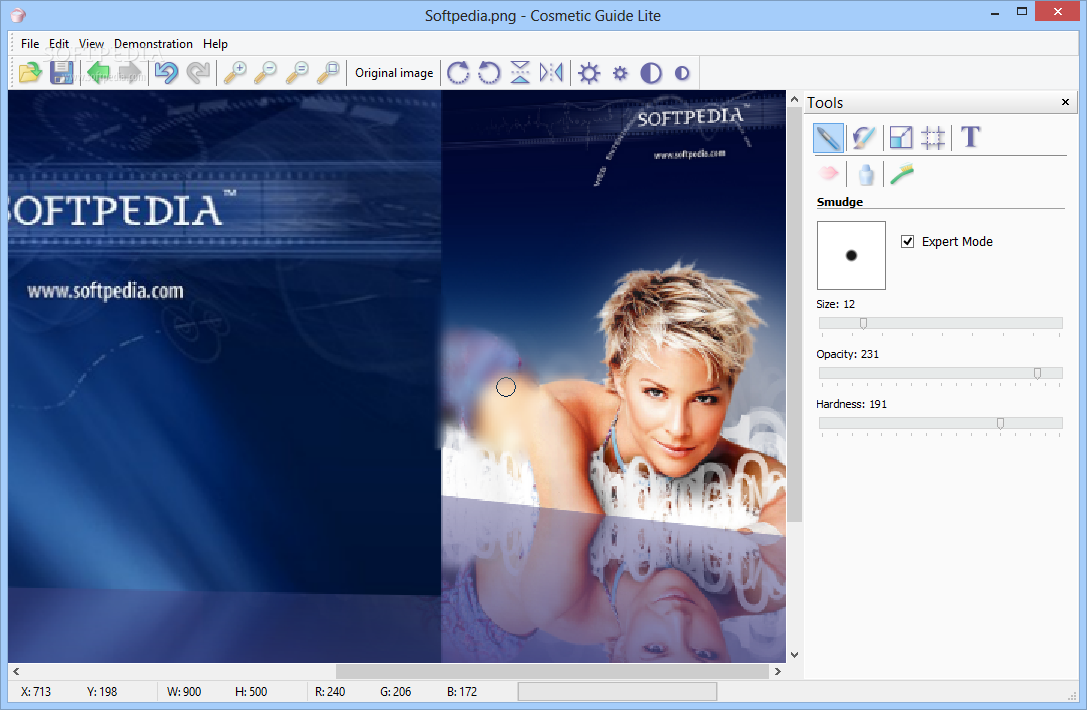Viewport: 1087px width, 710px height.
Task: Save the image with the floppy disk icon
Action: coord(62,72)
